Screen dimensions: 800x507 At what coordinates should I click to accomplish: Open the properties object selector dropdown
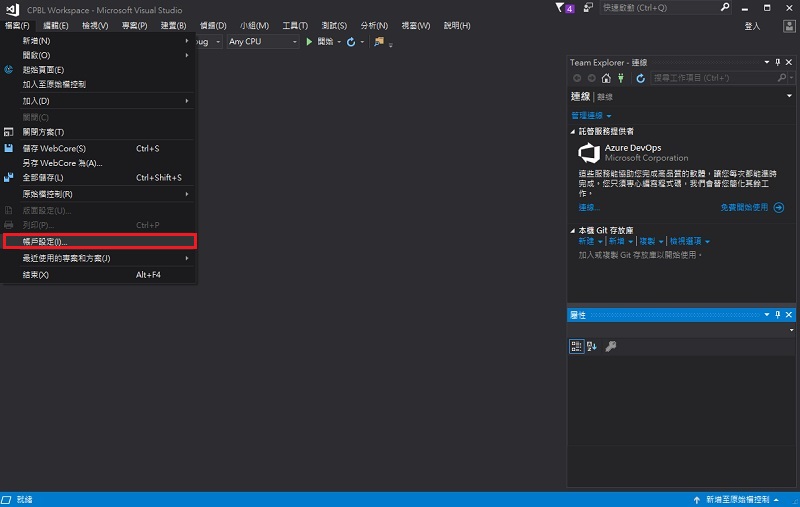click(x=791, y=330)
